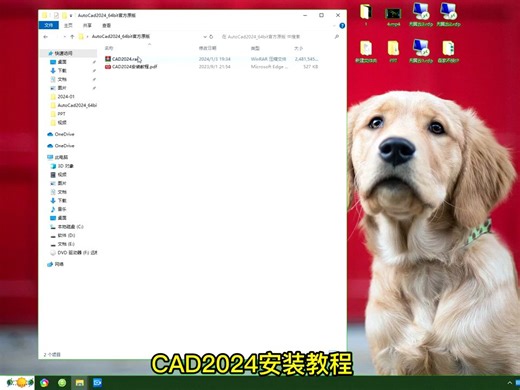Image resolution: width=520 pixels, height=390 pixels.
Task: Open 下载 under Quick access
Action: click(x=62, y=71)
